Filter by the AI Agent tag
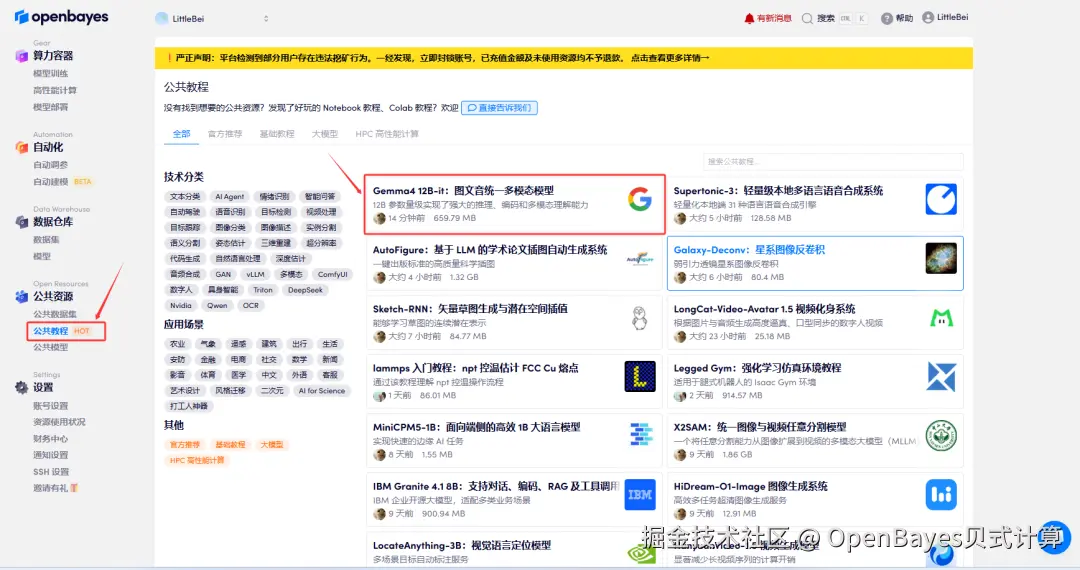The width and height of the screenshot is (1080, 570). (229, 197)
